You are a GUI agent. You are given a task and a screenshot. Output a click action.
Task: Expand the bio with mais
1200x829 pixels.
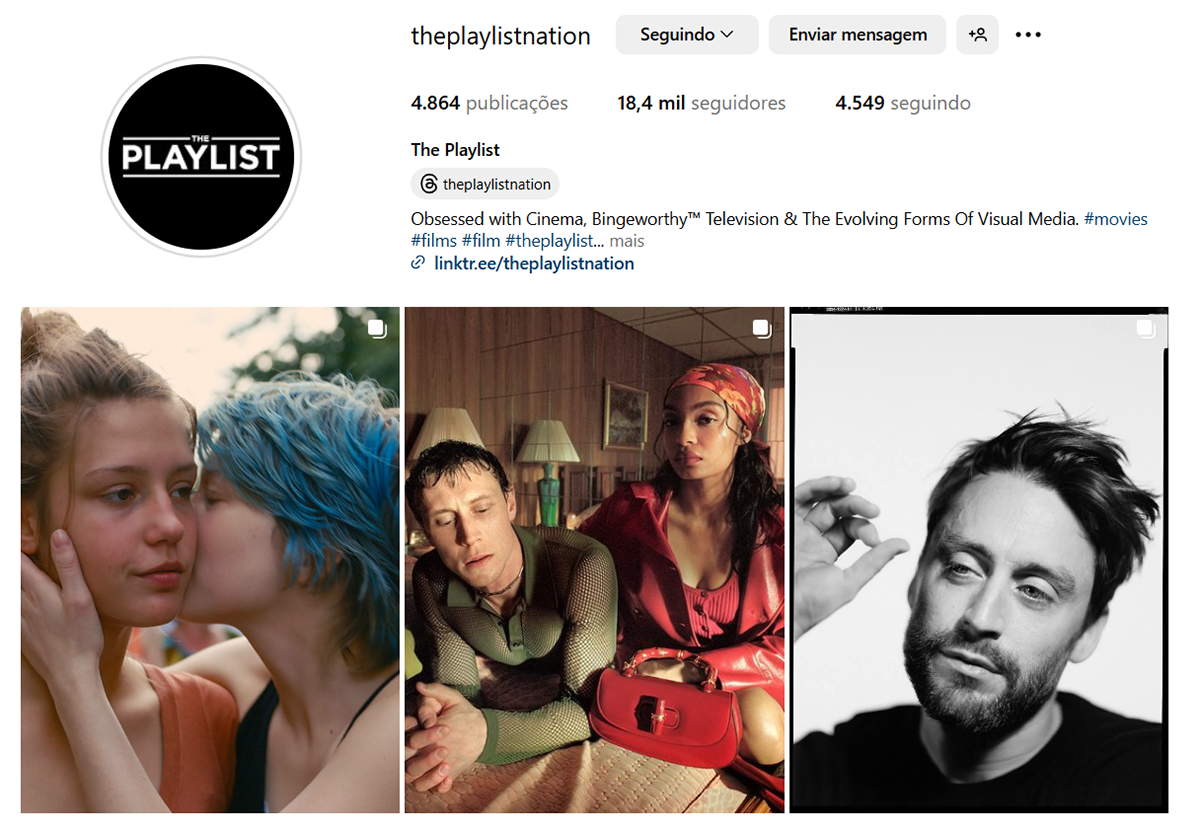coord(627,241)
